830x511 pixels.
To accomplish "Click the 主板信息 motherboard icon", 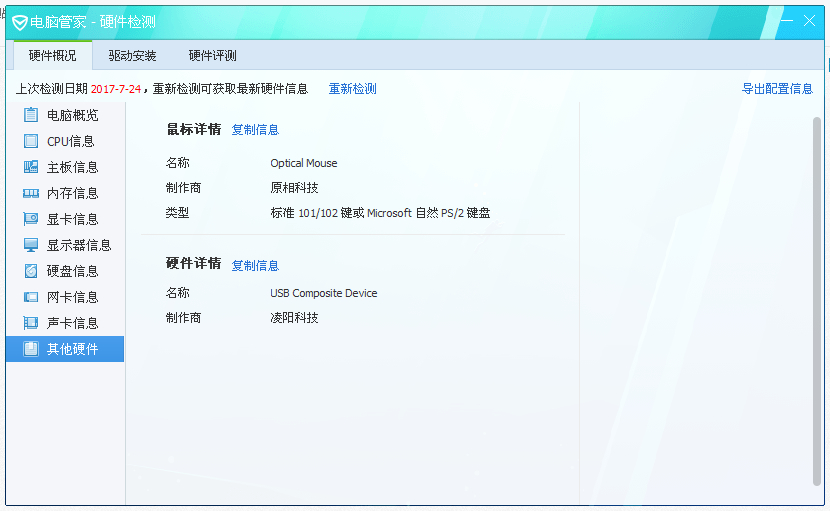I will click(31, 167).
